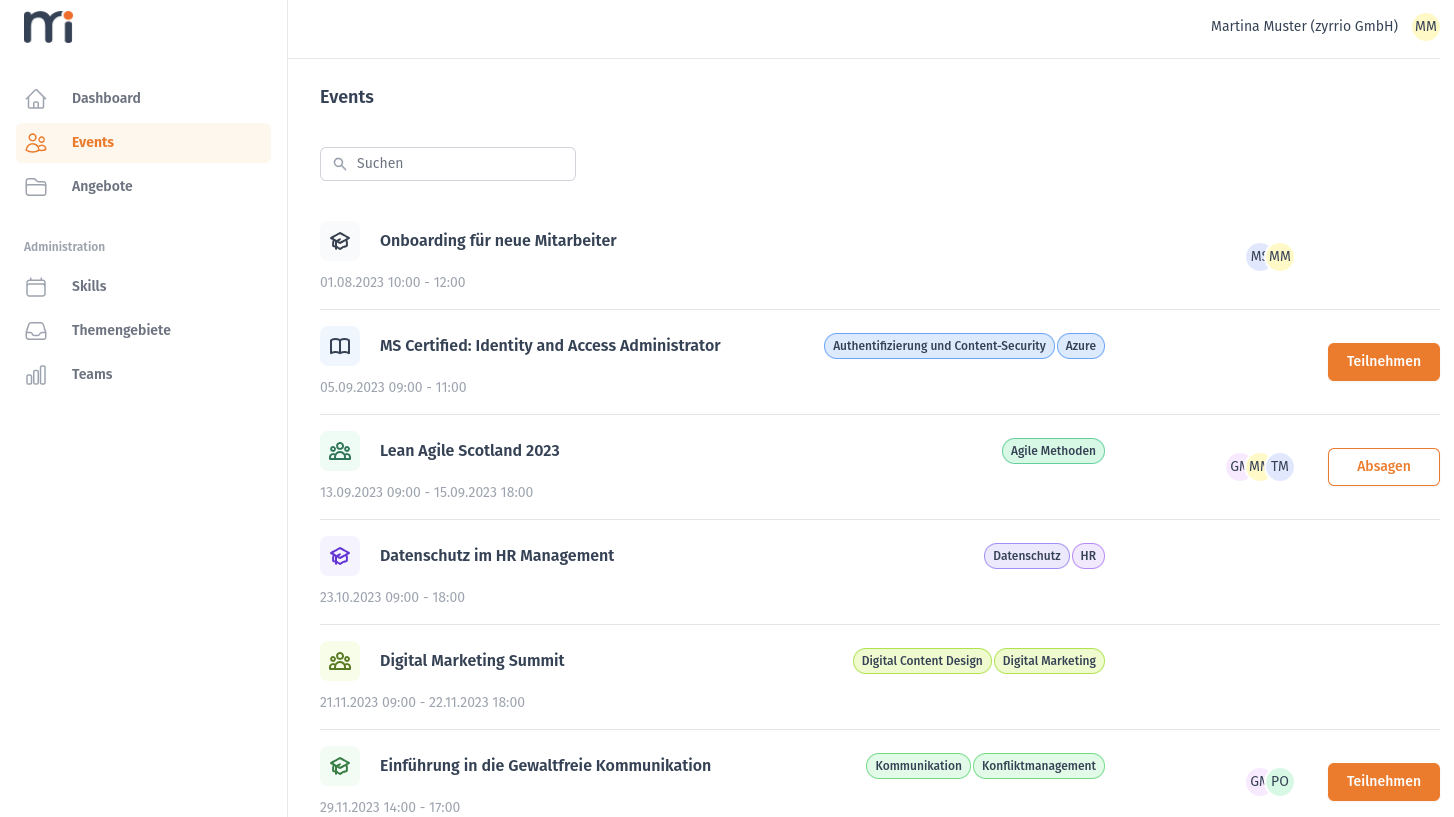This screenshot has width=1454, height=817.
Task: Join the MS Certified event via Teilnehmen
Action: click(1383, 362)
